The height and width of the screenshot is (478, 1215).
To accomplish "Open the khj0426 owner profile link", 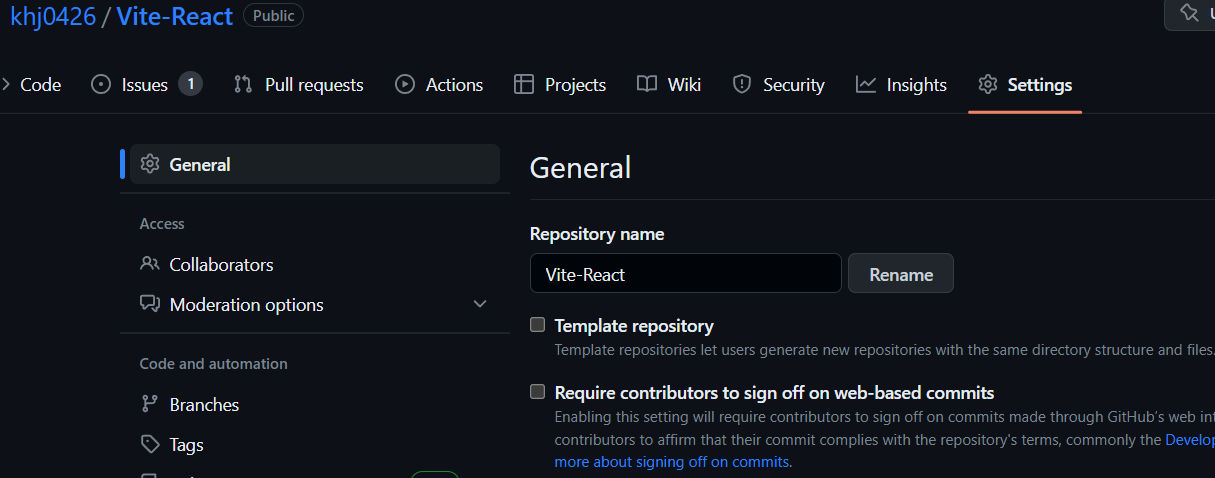I will tap(53, 16).
